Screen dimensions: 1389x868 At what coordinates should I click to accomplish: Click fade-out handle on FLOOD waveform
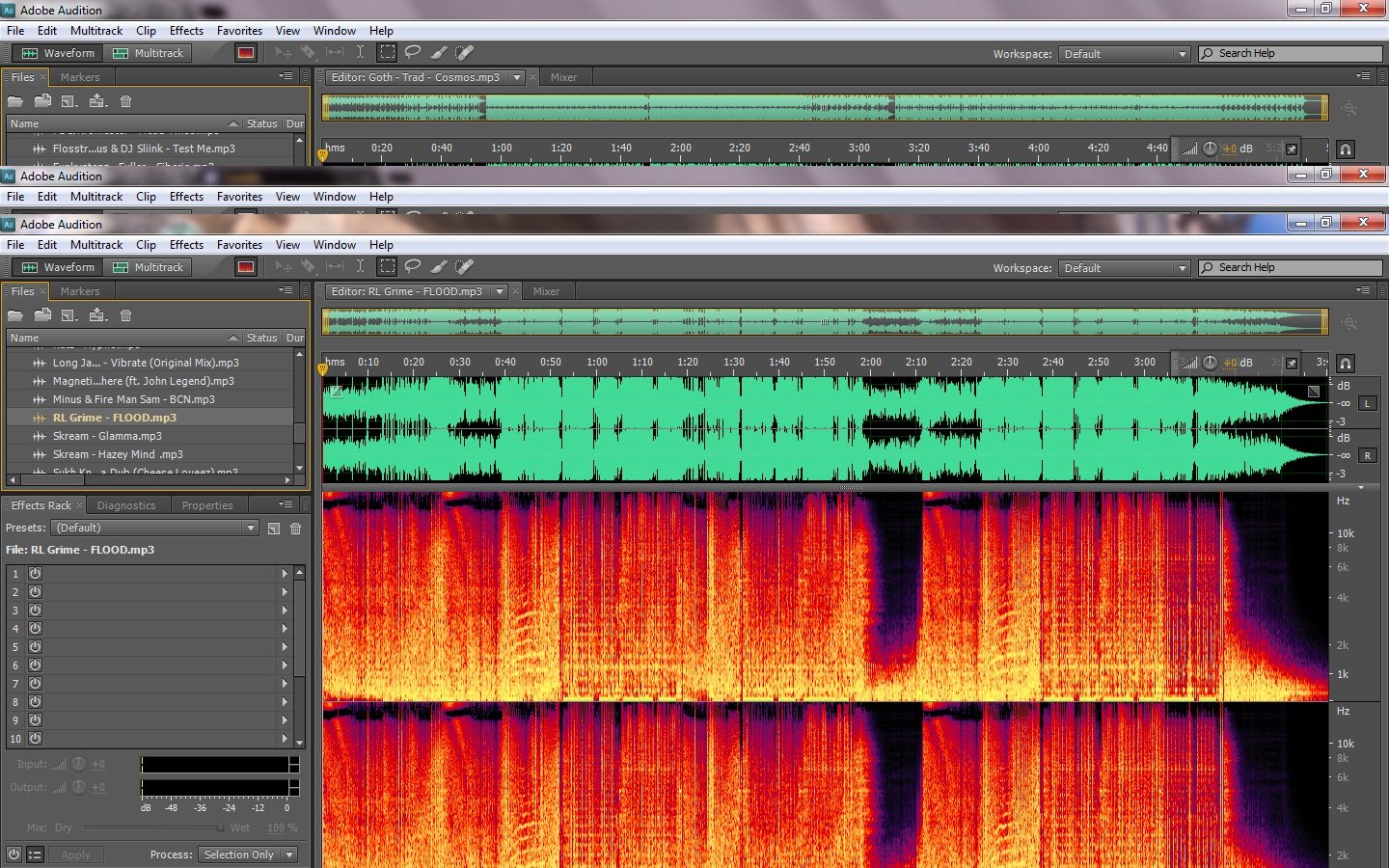point(1314,392)
